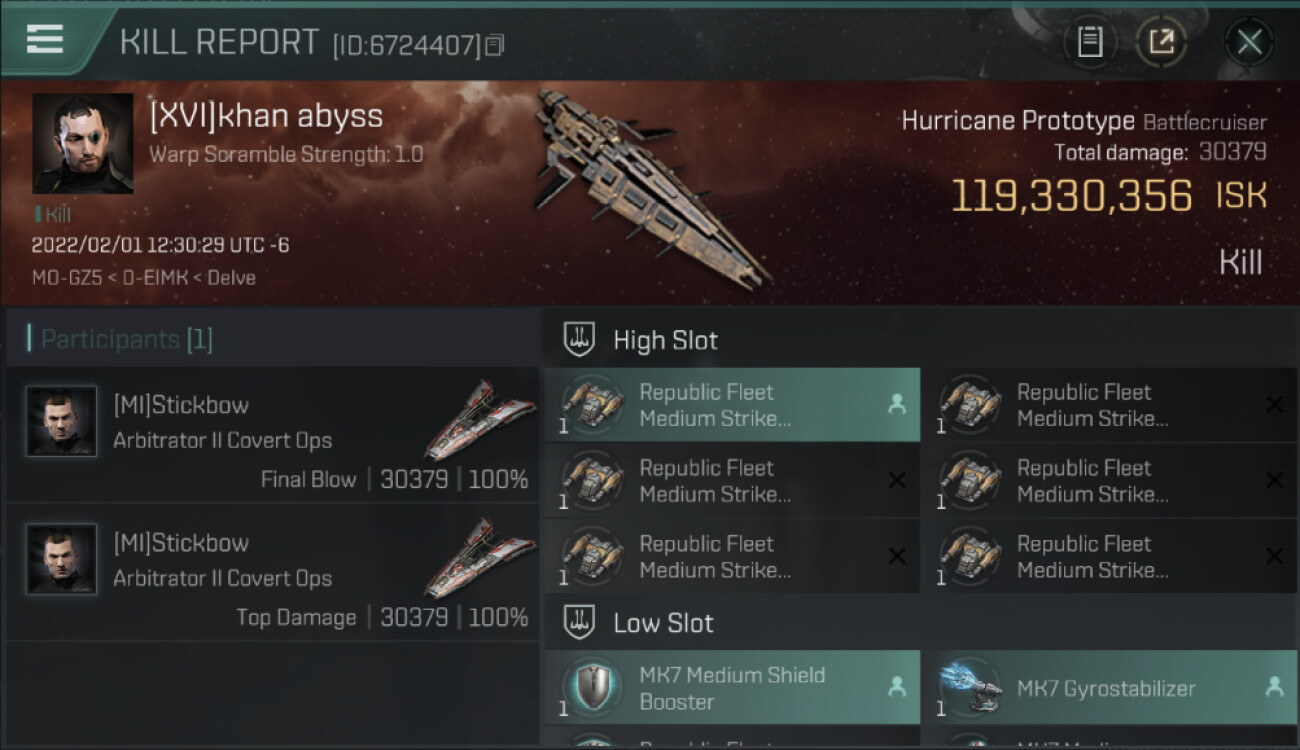Image resolution: width=1300 pixels, height=750 pixels.
Task: Inspect the Hurricane Prototype ship image
Action: pos(650,185)
